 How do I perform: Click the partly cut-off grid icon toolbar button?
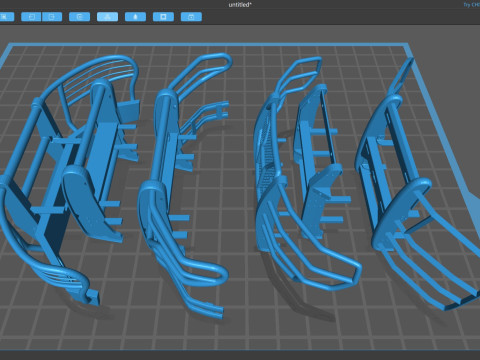[x=7, y=17]
